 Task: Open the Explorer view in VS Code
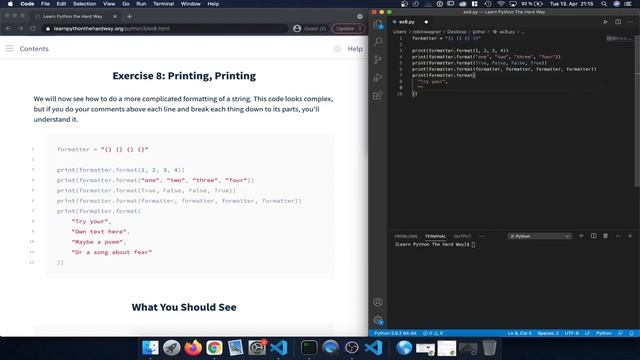378,24
